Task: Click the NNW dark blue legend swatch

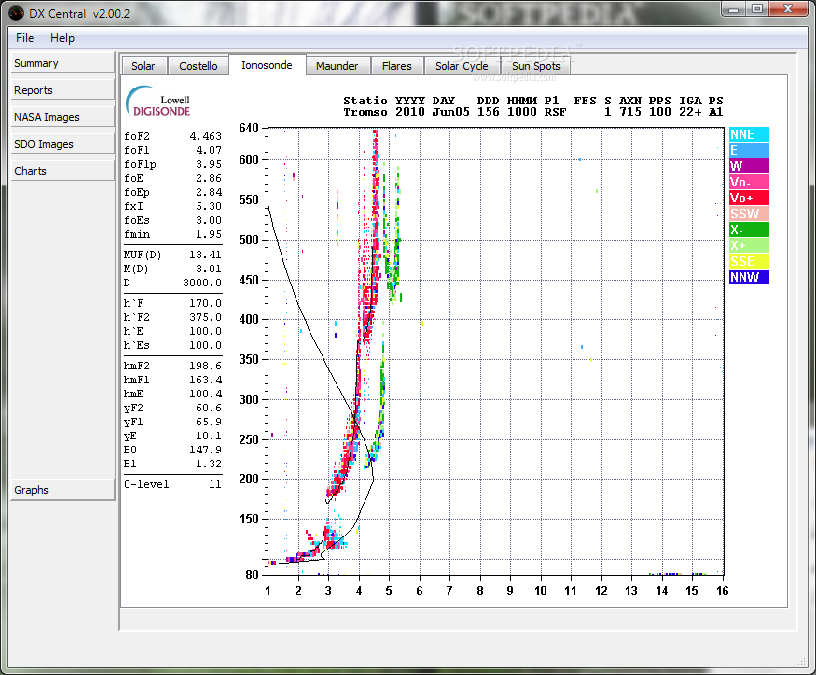Action: [749, 277]
